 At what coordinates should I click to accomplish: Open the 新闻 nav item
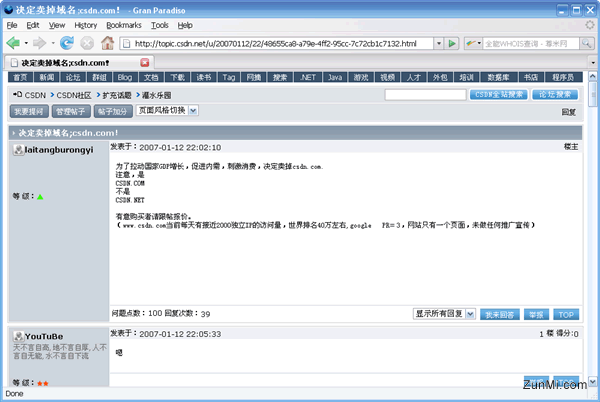pyautogui.click(x=47, y=77)
